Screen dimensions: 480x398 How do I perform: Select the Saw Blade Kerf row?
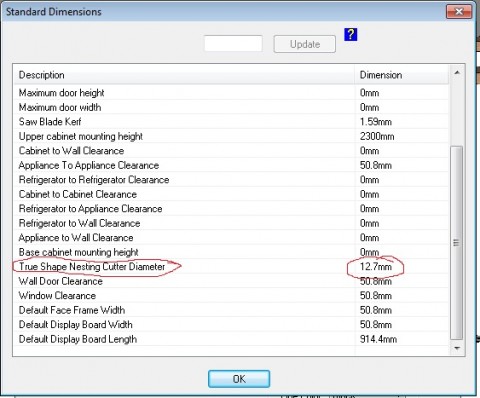pyautogui.click(x=232, y=122)
